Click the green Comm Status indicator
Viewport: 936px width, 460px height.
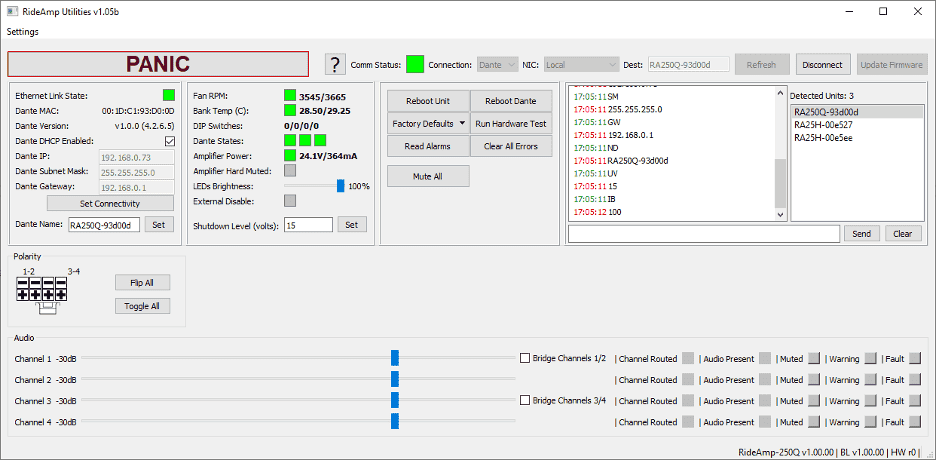pyautogui.click(x=415, y=65)
